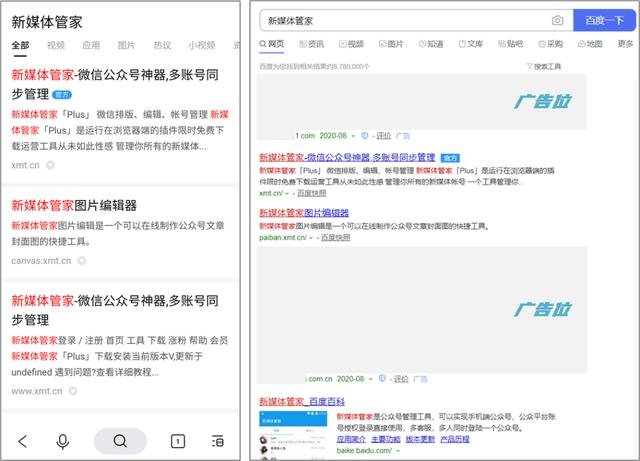This screenshot has height=461, width=640.
Task: Expand 更多 in desktop search categories
Action: point(625,44)
